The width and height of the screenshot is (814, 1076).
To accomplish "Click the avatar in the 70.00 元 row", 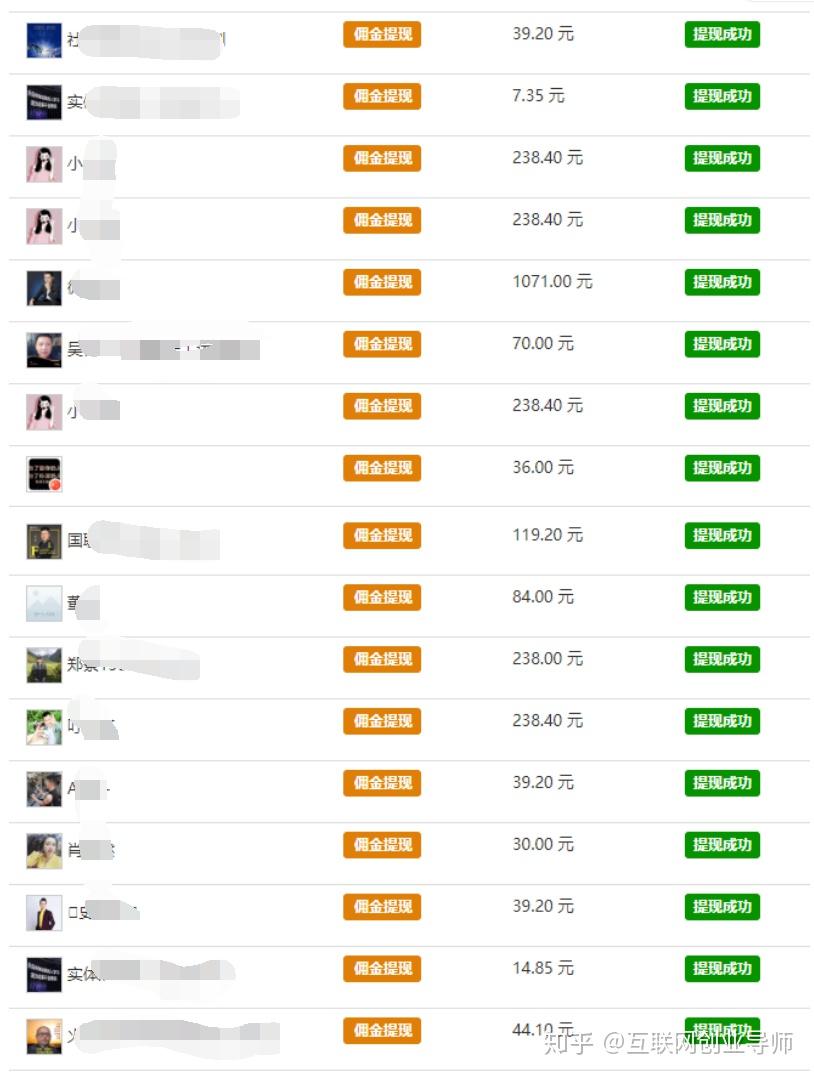I will (x=44, y=350).
